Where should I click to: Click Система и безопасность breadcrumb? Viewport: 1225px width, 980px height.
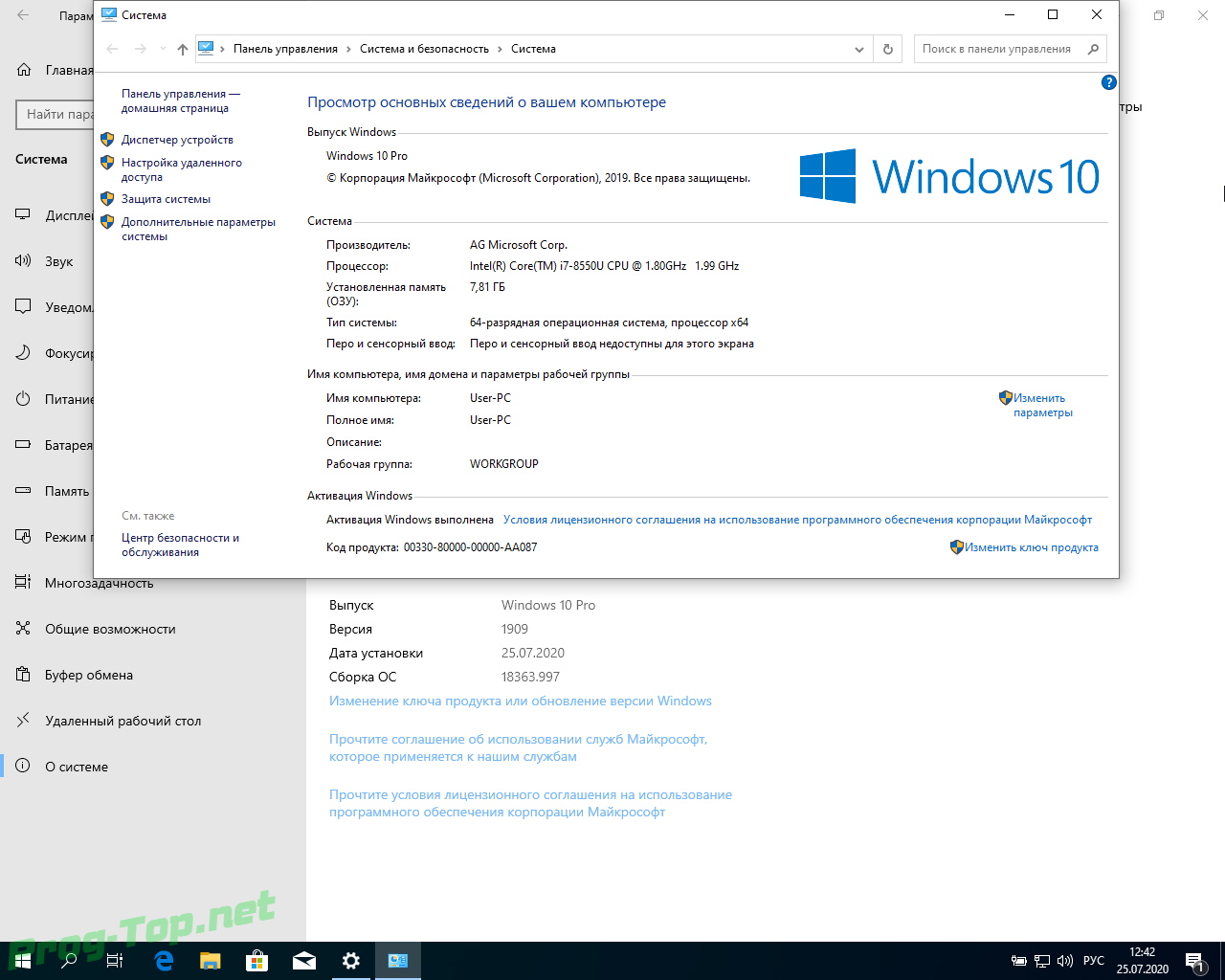pyautogui.click(x=424, y=49)
